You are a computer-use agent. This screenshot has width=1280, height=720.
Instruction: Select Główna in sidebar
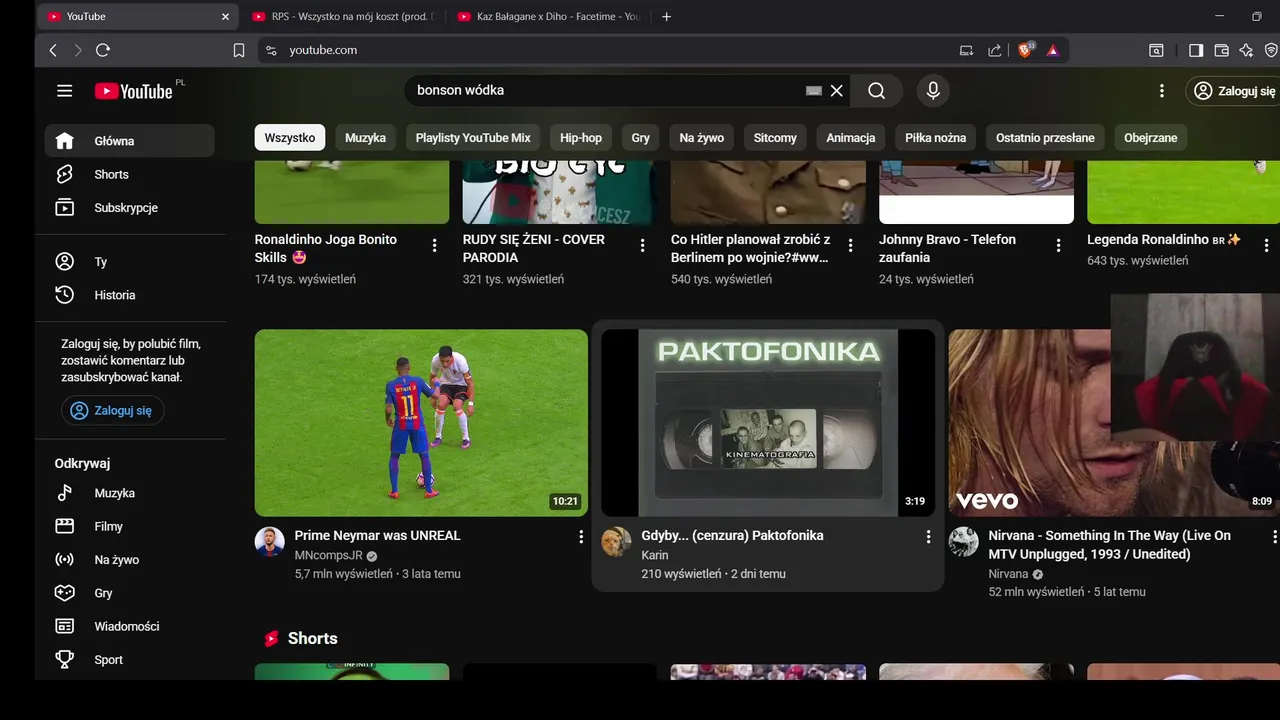(x=130, y=141)
